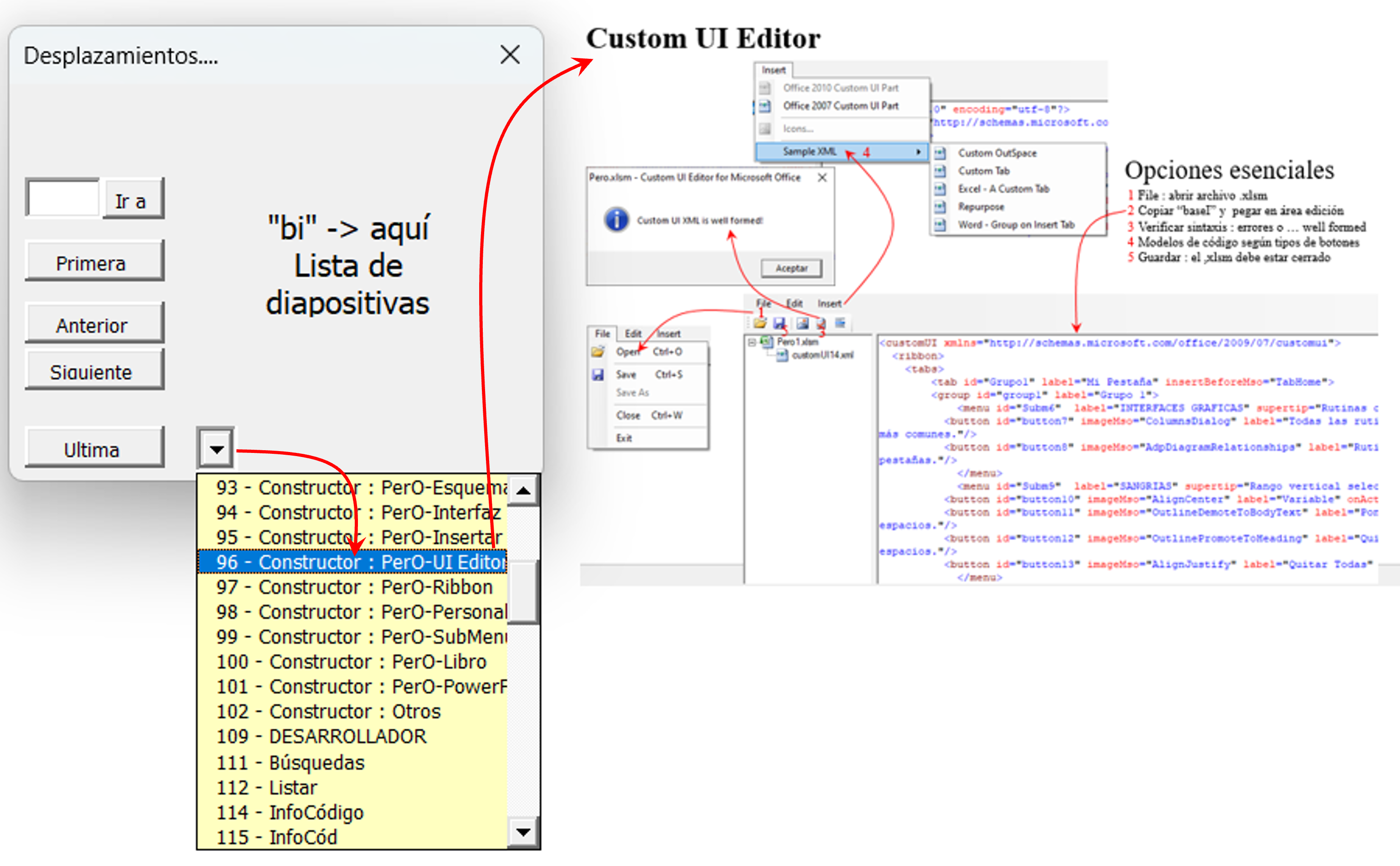
Task: Click the Generate Callbacks toolbar icon
Action: pos(840,324)
